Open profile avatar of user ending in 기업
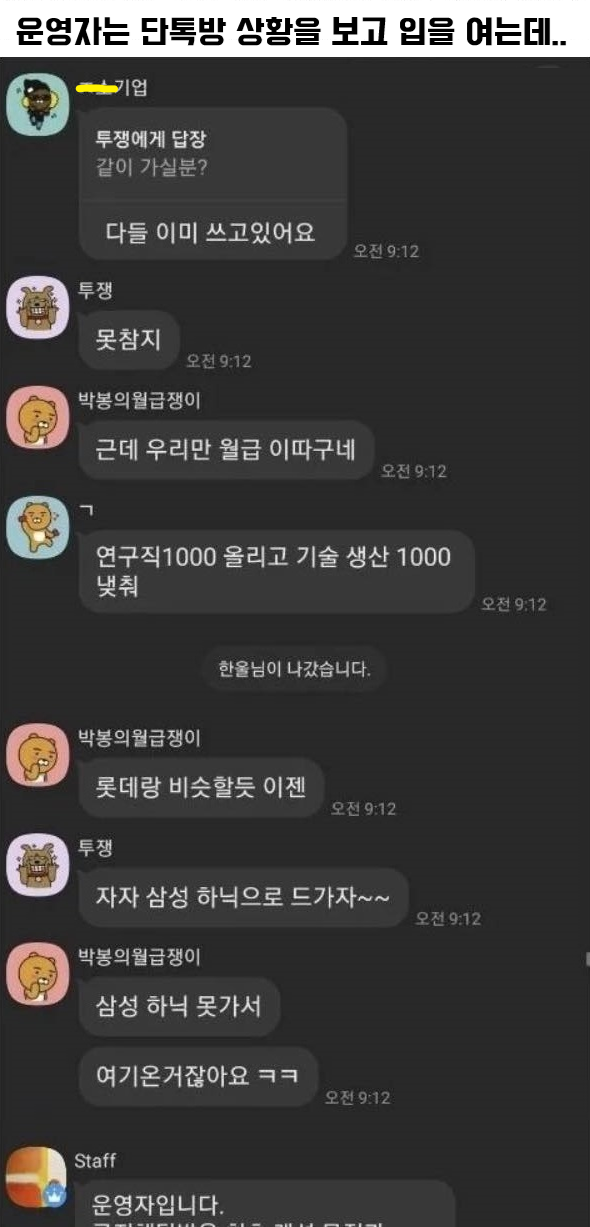 click(37, 106)
